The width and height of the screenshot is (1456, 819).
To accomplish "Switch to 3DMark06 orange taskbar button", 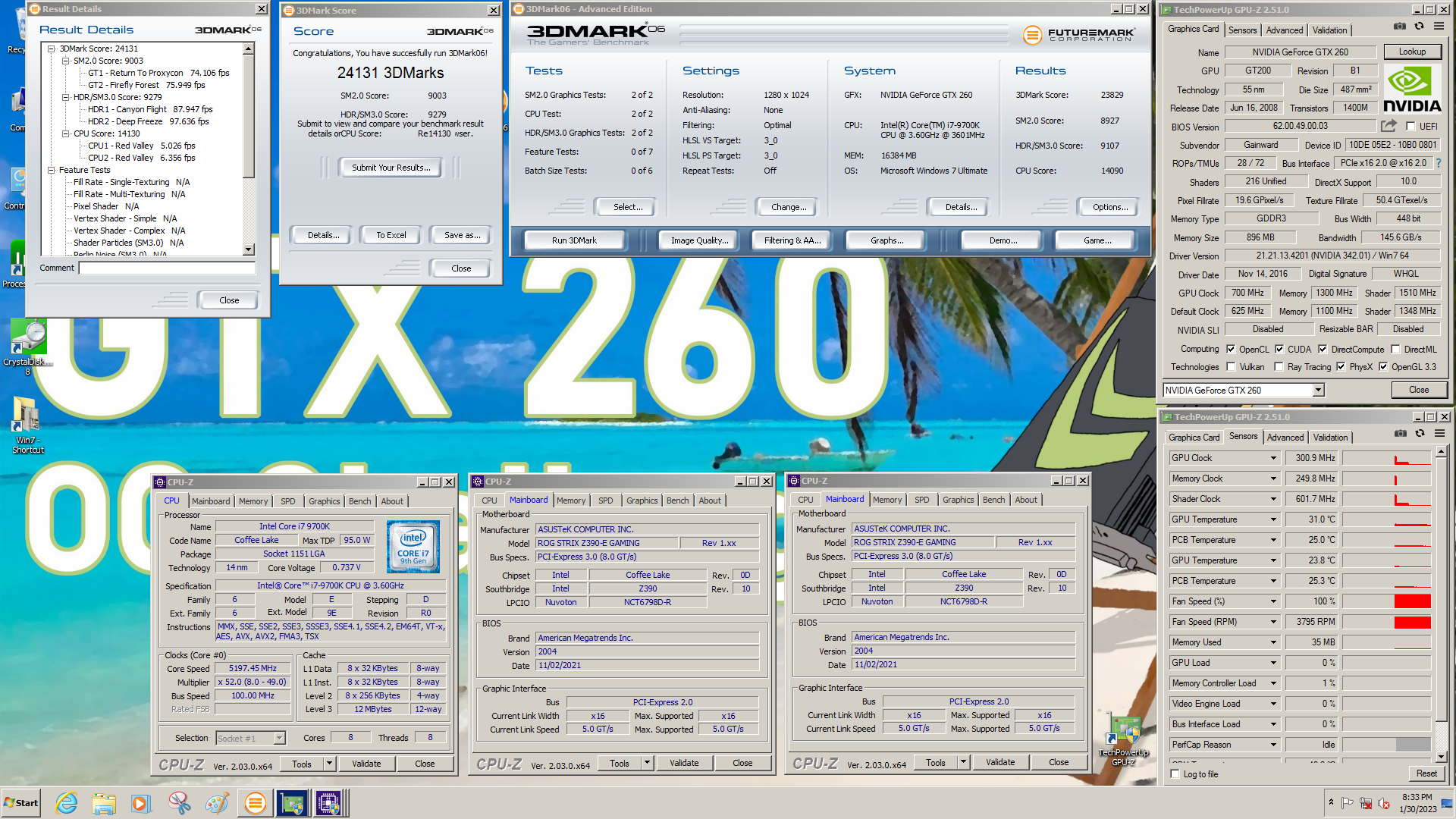I will pos(256,803).
